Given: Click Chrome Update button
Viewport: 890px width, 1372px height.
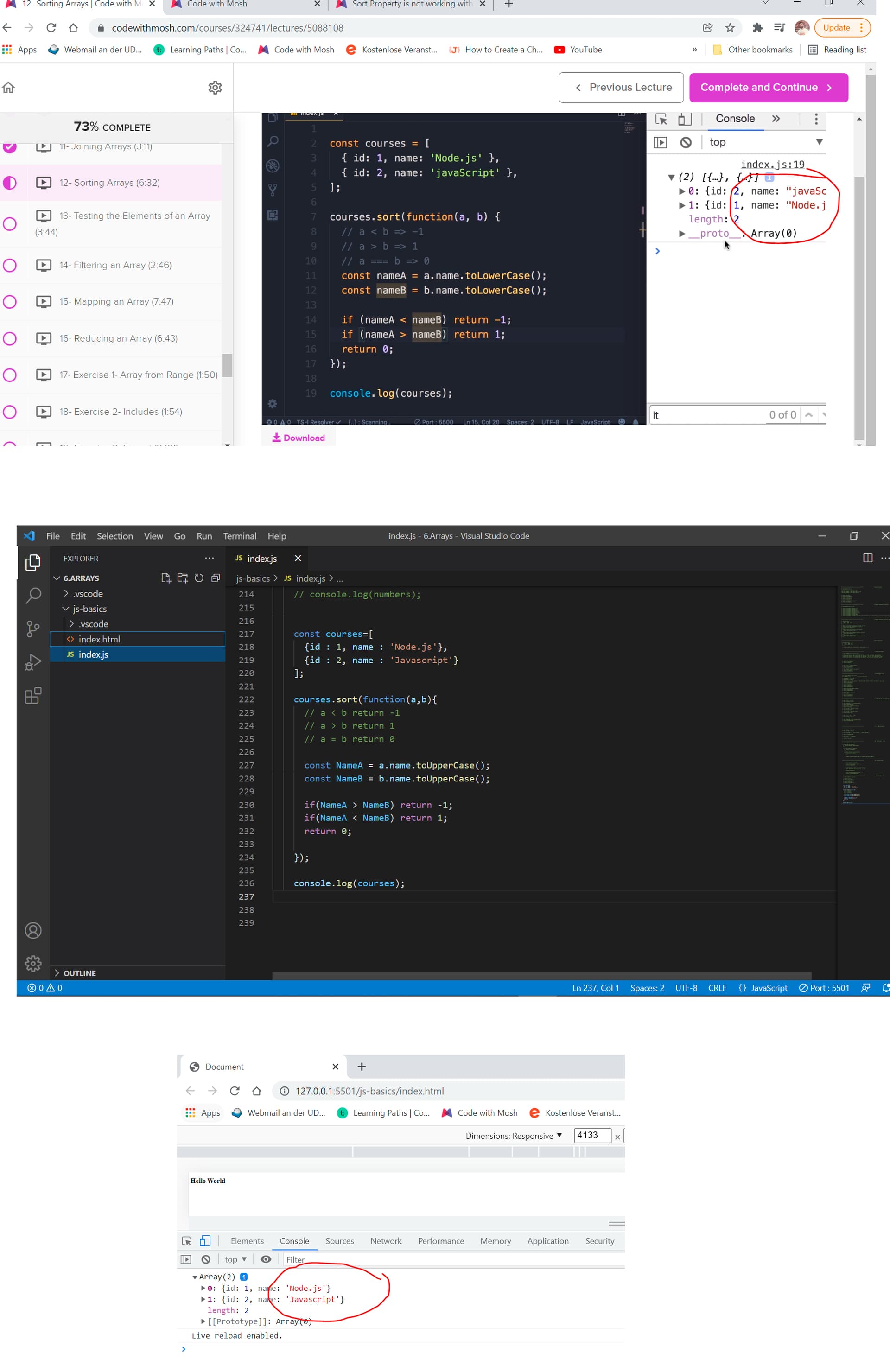Looking at the screenshot, I should point(842,28).
